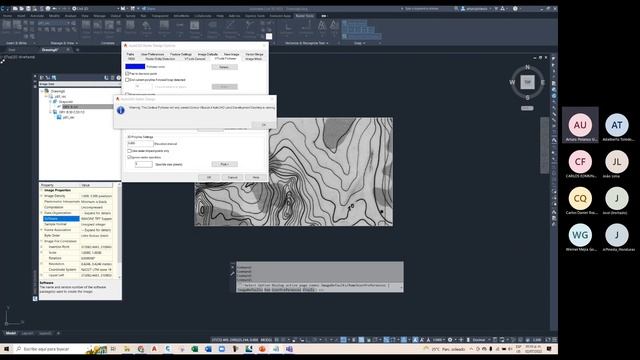The height and width of the screenshot is (360, 640).
Task: Click W on the ViewCube compass
Action: click(512, 82)
